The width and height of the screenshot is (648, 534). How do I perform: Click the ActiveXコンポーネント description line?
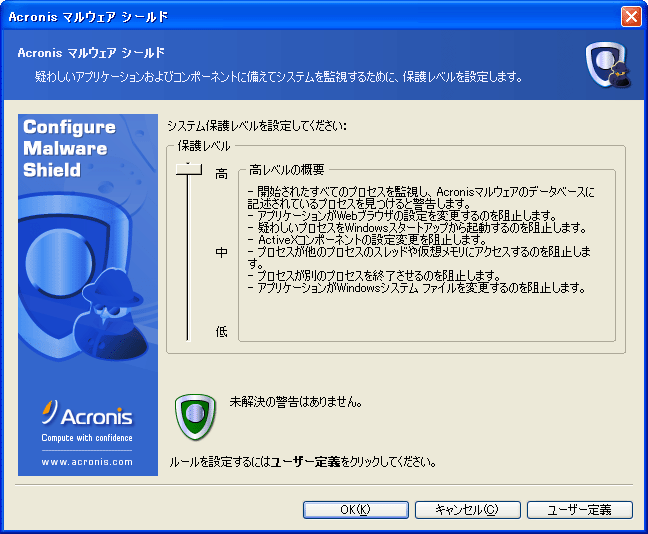(367, 240)
